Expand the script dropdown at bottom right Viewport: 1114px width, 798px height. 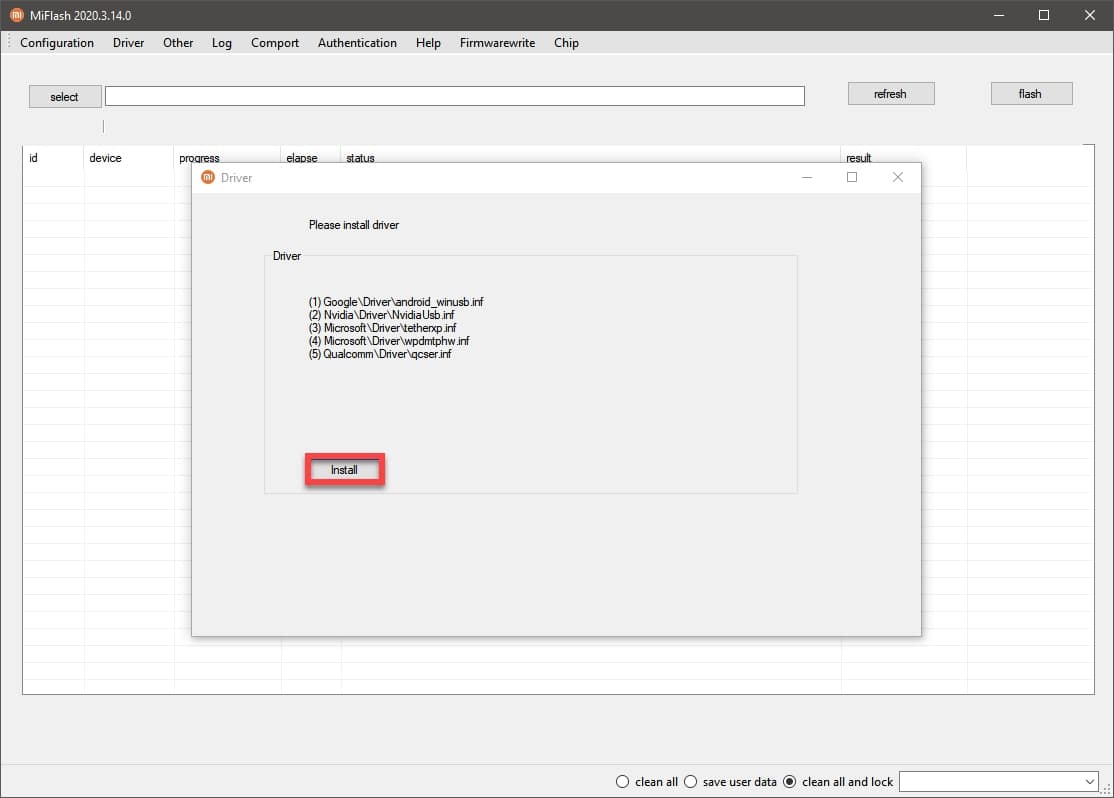coord(1089,782)
